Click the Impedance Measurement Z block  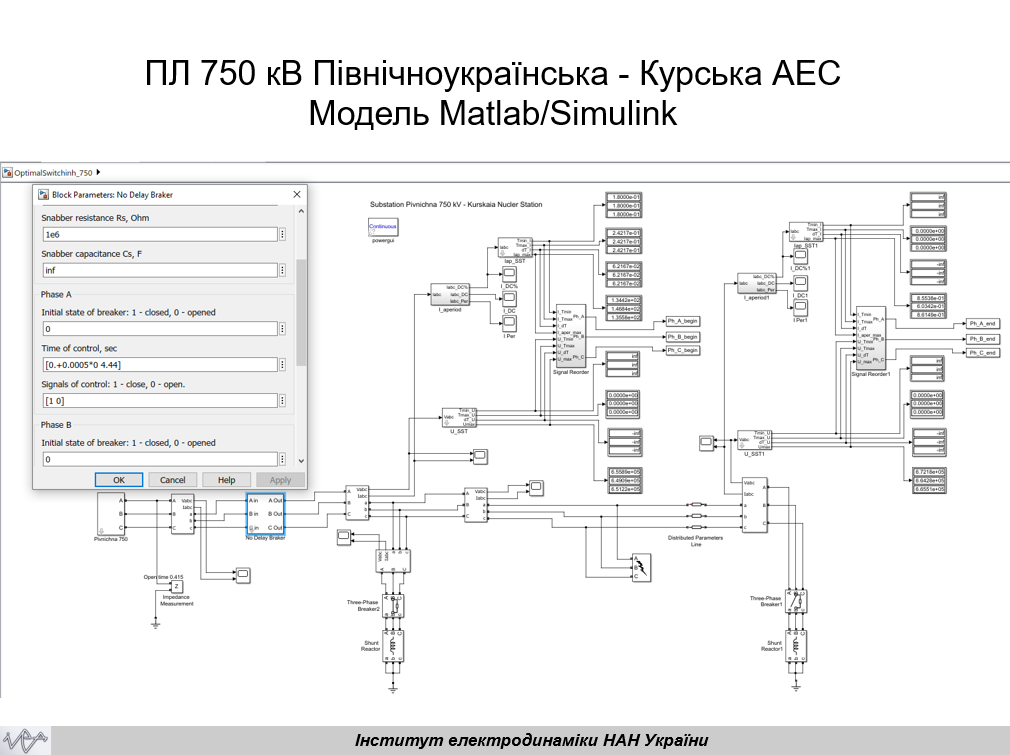(176, 587)
